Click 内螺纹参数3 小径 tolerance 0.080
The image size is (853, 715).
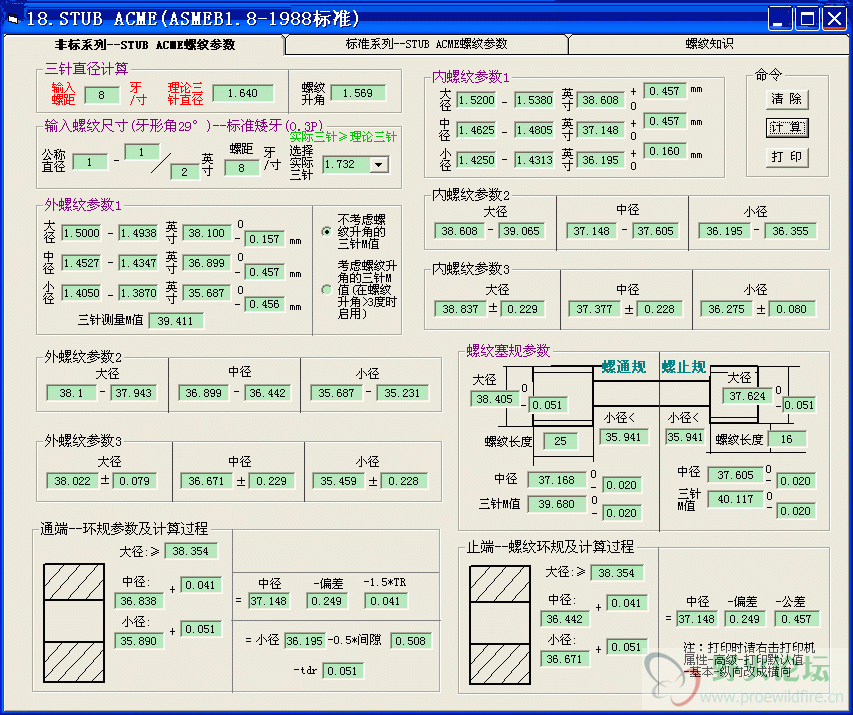pyautogui.click(x=791, y=309)
